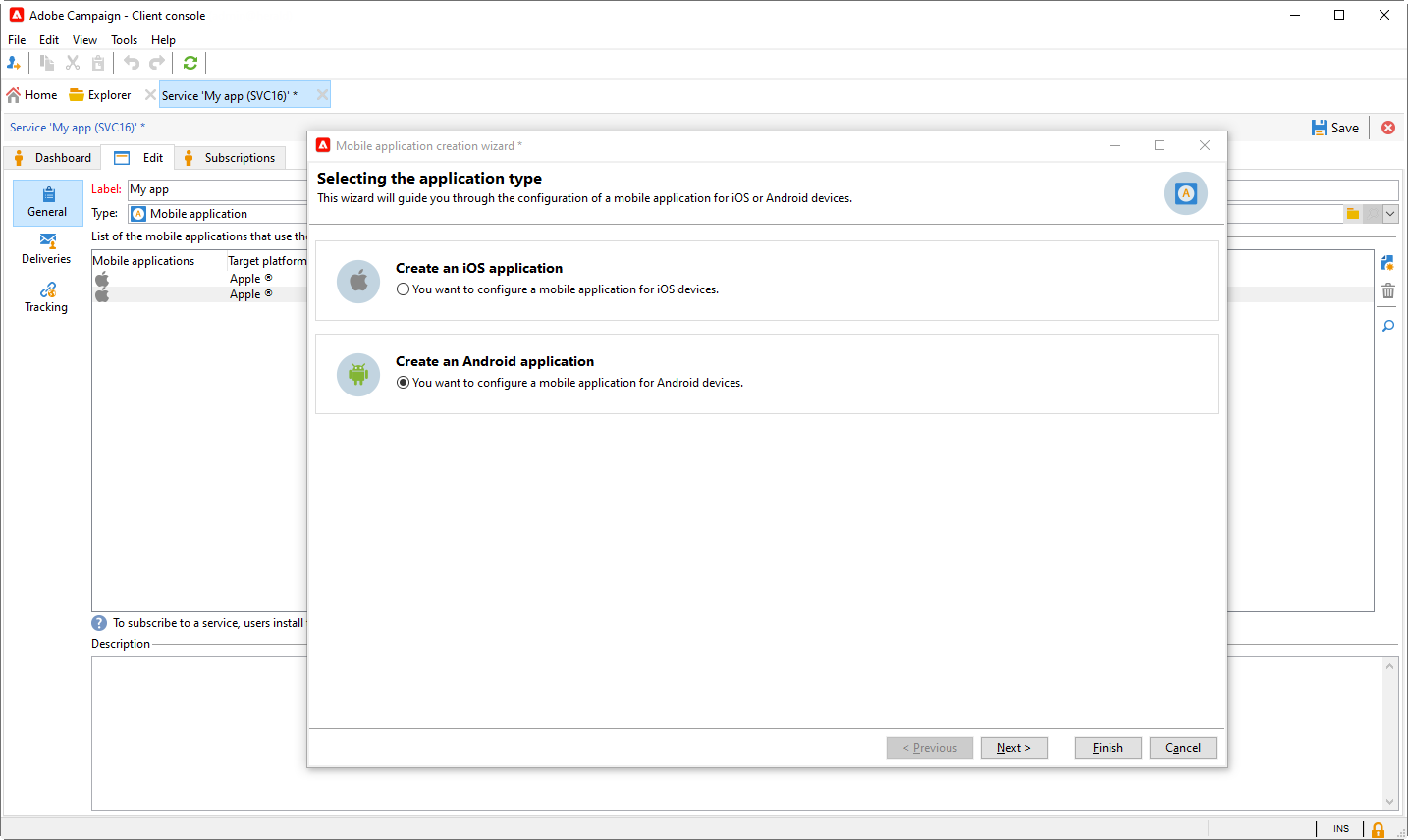Click the connect user icon in toolbar

pos(14,63)
